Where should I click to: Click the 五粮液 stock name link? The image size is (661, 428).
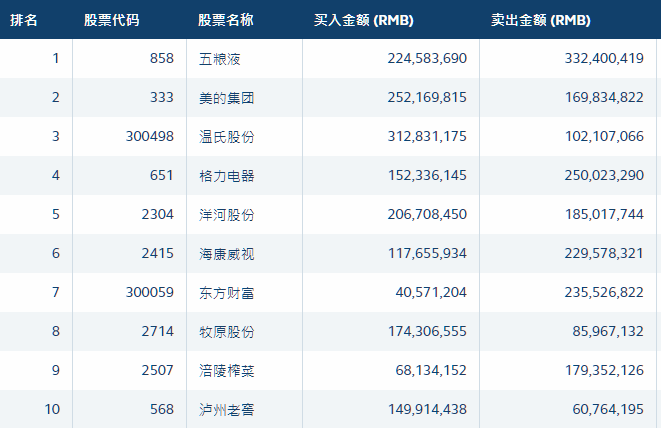coord(220,59)
